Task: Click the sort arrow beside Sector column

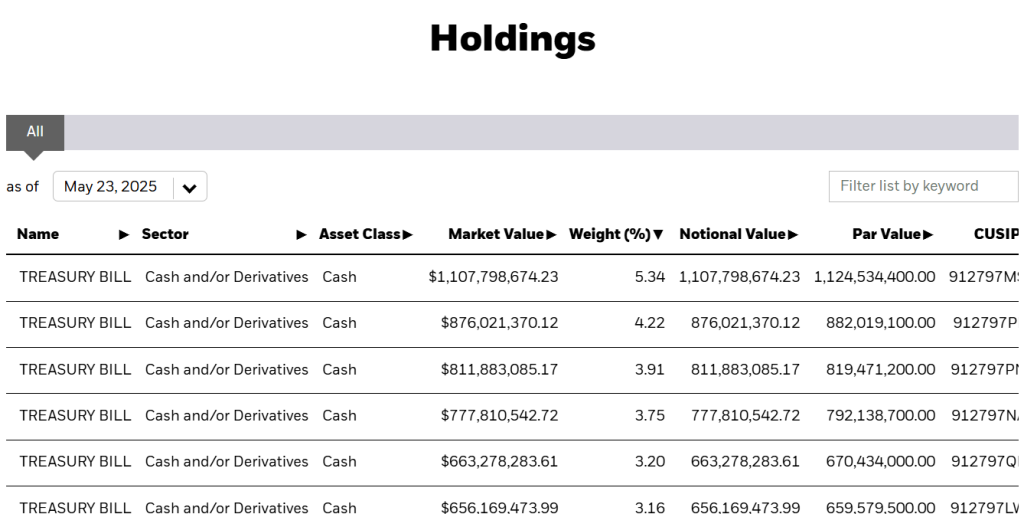Action: (302, 234)
